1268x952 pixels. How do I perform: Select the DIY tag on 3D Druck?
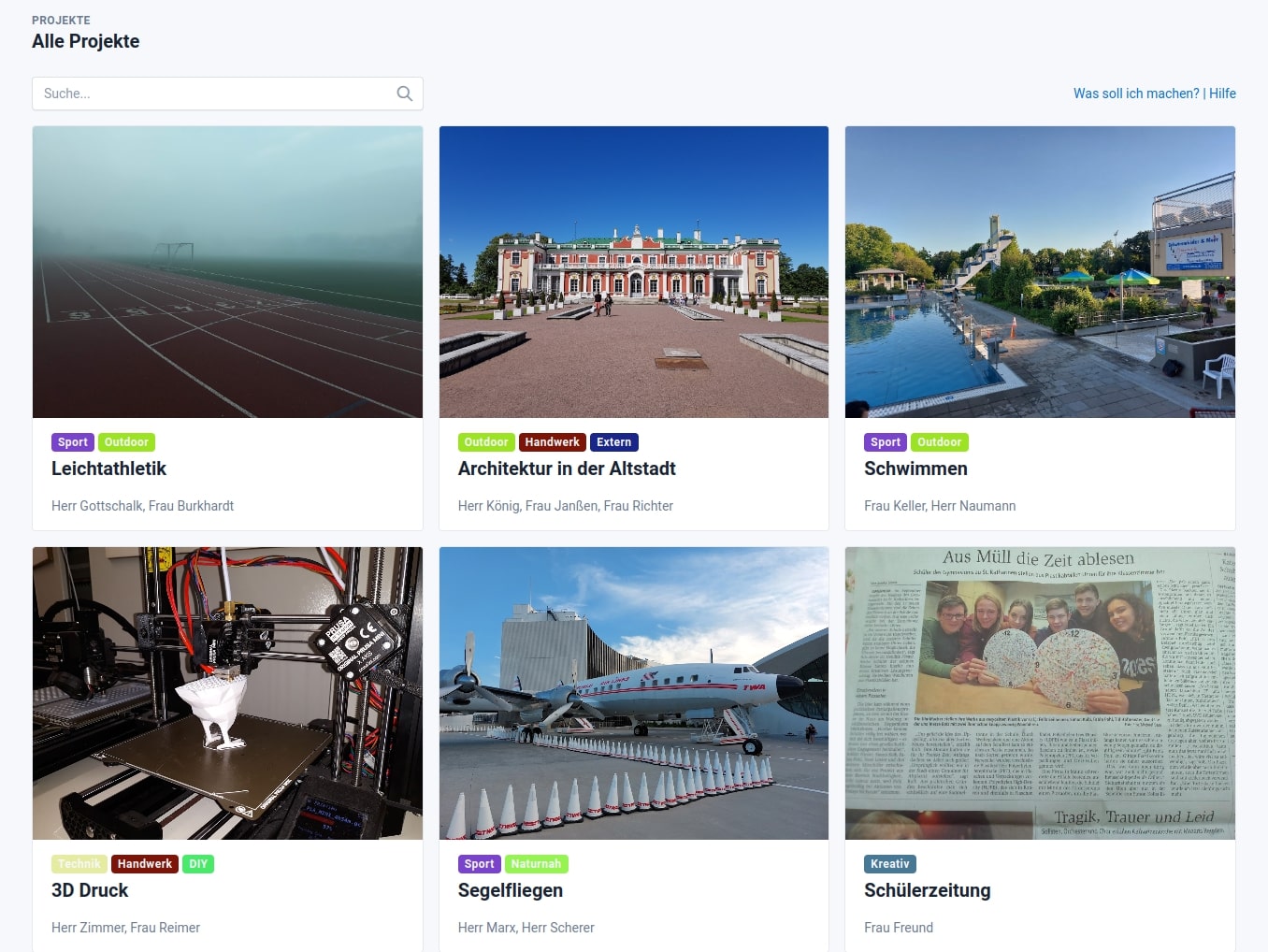pos(198,864)
